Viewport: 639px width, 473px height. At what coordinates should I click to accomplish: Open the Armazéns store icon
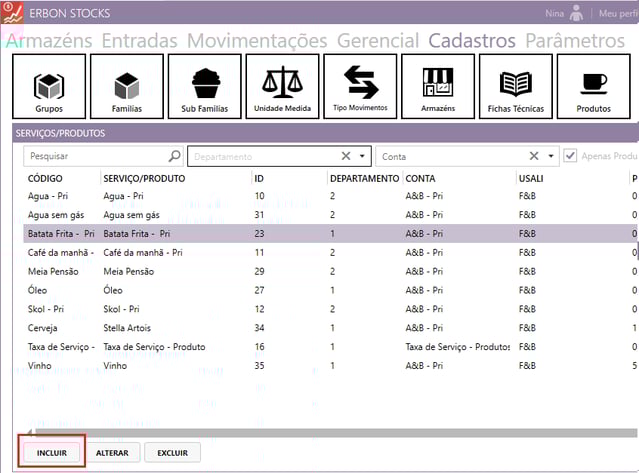[x=437, y=86]
